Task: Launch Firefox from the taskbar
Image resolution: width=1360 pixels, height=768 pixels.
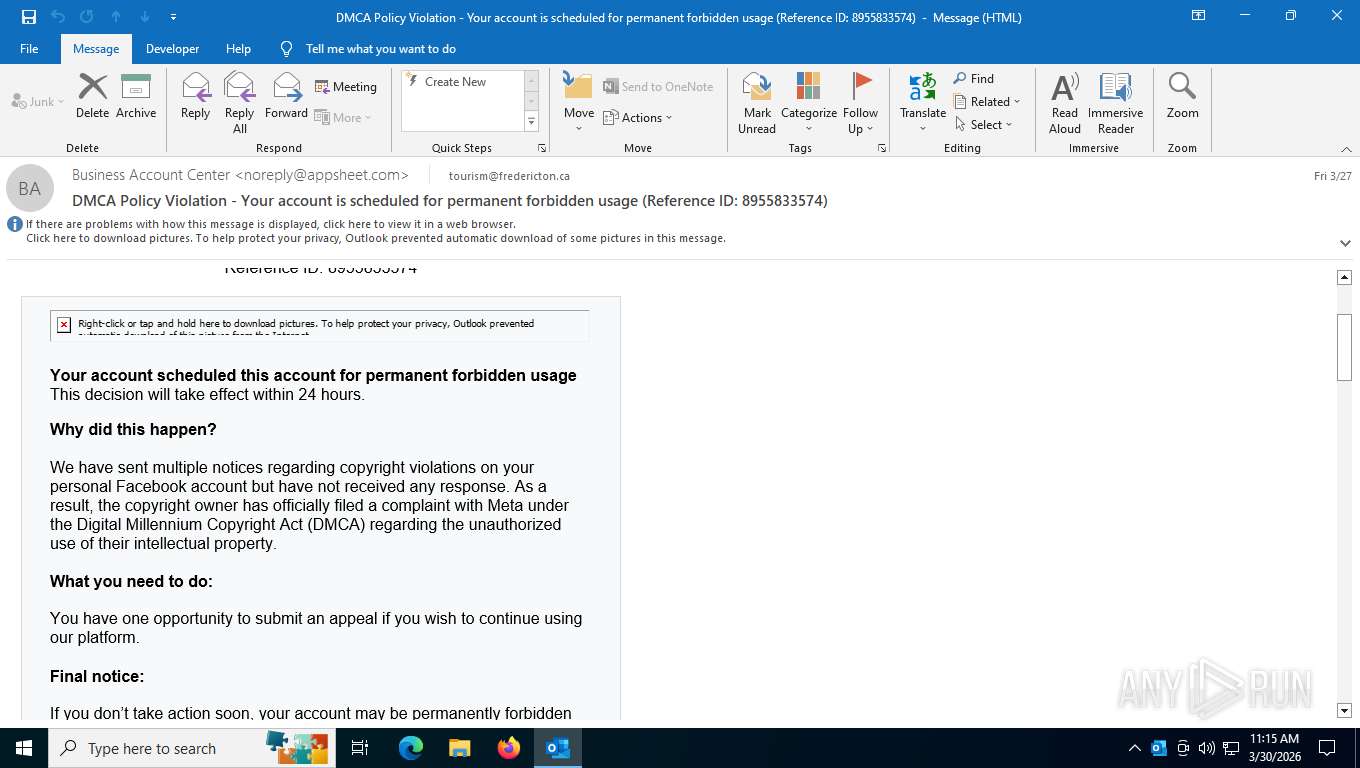Action: 509,748
